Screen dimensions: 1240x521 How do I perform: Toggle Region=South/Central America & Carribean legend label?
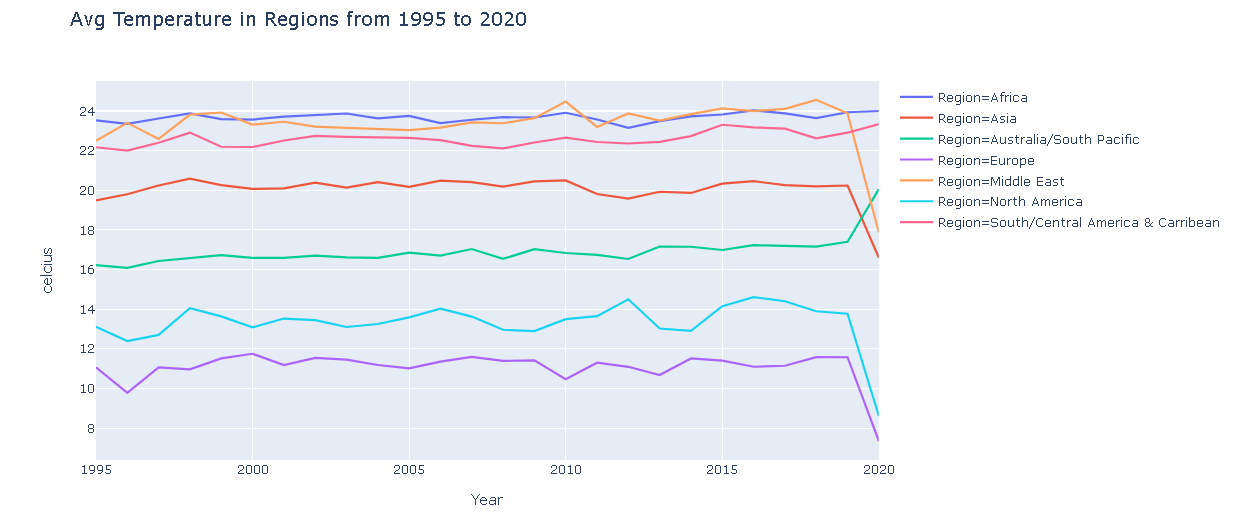(1078, 223)
